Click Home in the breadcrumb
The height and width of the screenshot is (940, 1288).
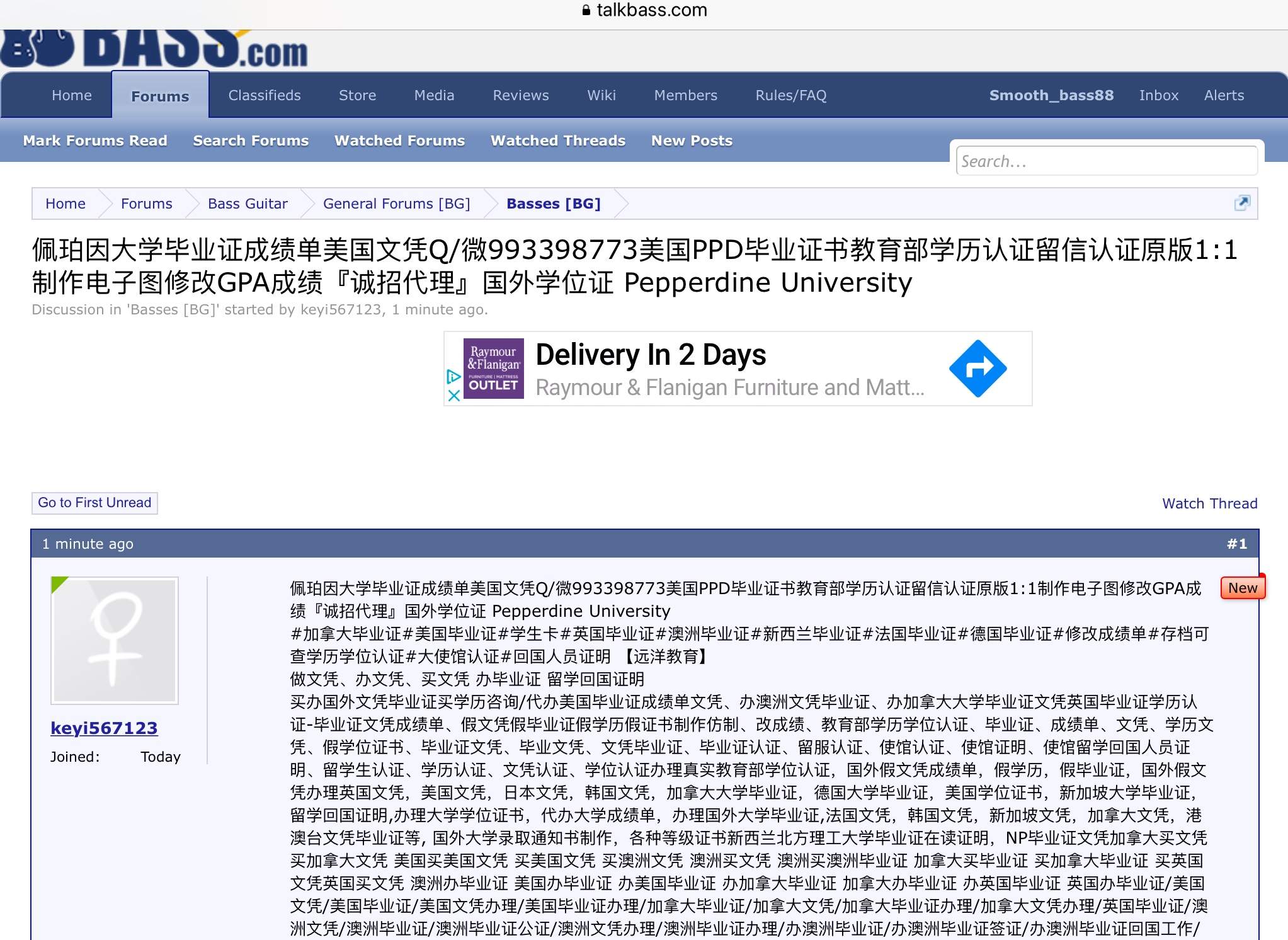click(66, 203)
